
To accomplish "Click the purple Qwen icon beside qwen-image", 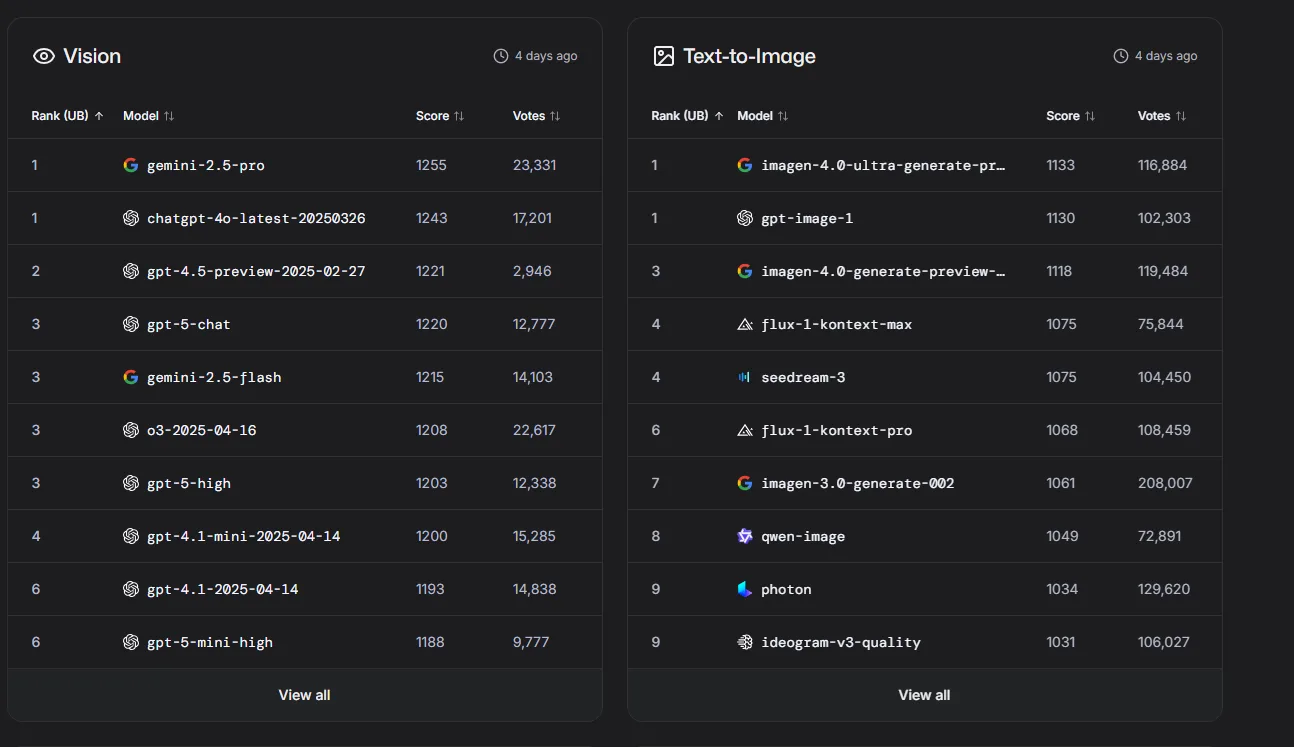I will pos(745,536).
